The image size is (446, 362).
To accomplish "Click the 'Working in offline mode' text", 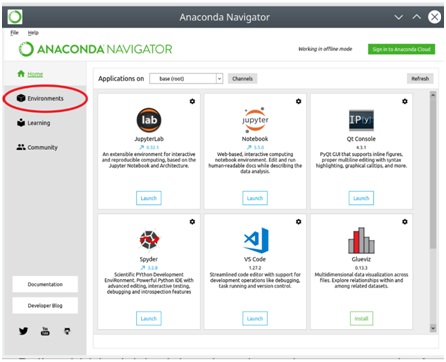I will [x=325, y=49].
